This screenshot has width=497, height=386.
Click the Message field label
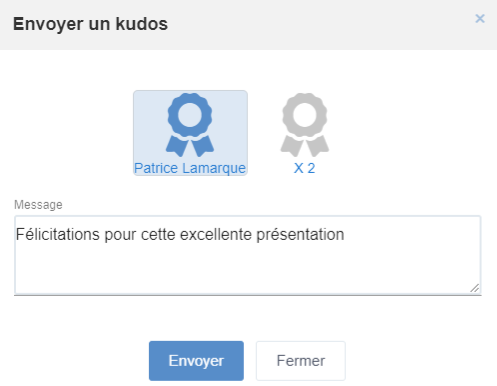pyautogui.click(x=38, y=205)
